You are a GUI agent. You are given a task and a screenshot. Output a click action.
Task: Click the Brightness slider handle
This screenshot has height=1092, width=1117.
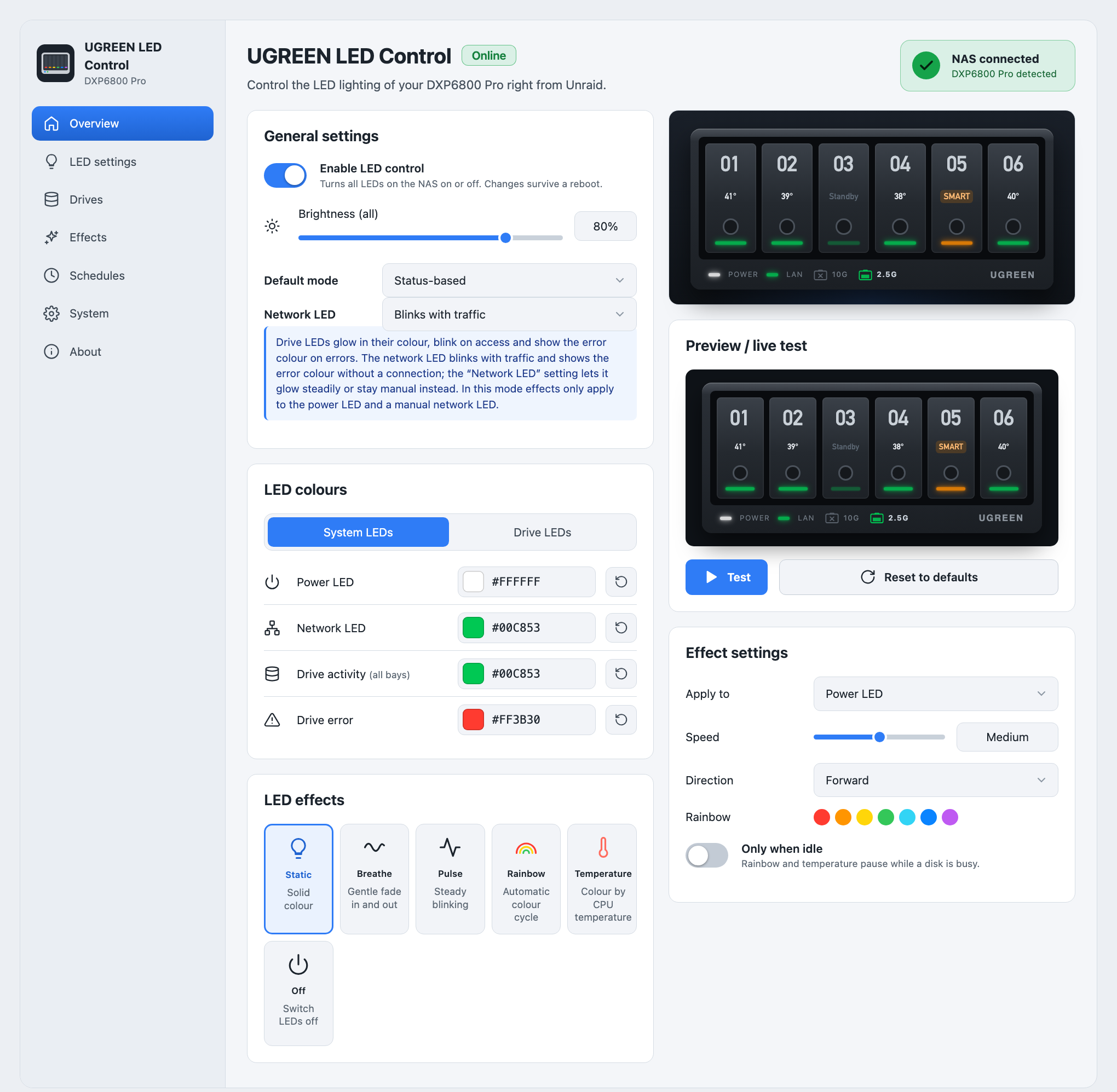(505, 238)
